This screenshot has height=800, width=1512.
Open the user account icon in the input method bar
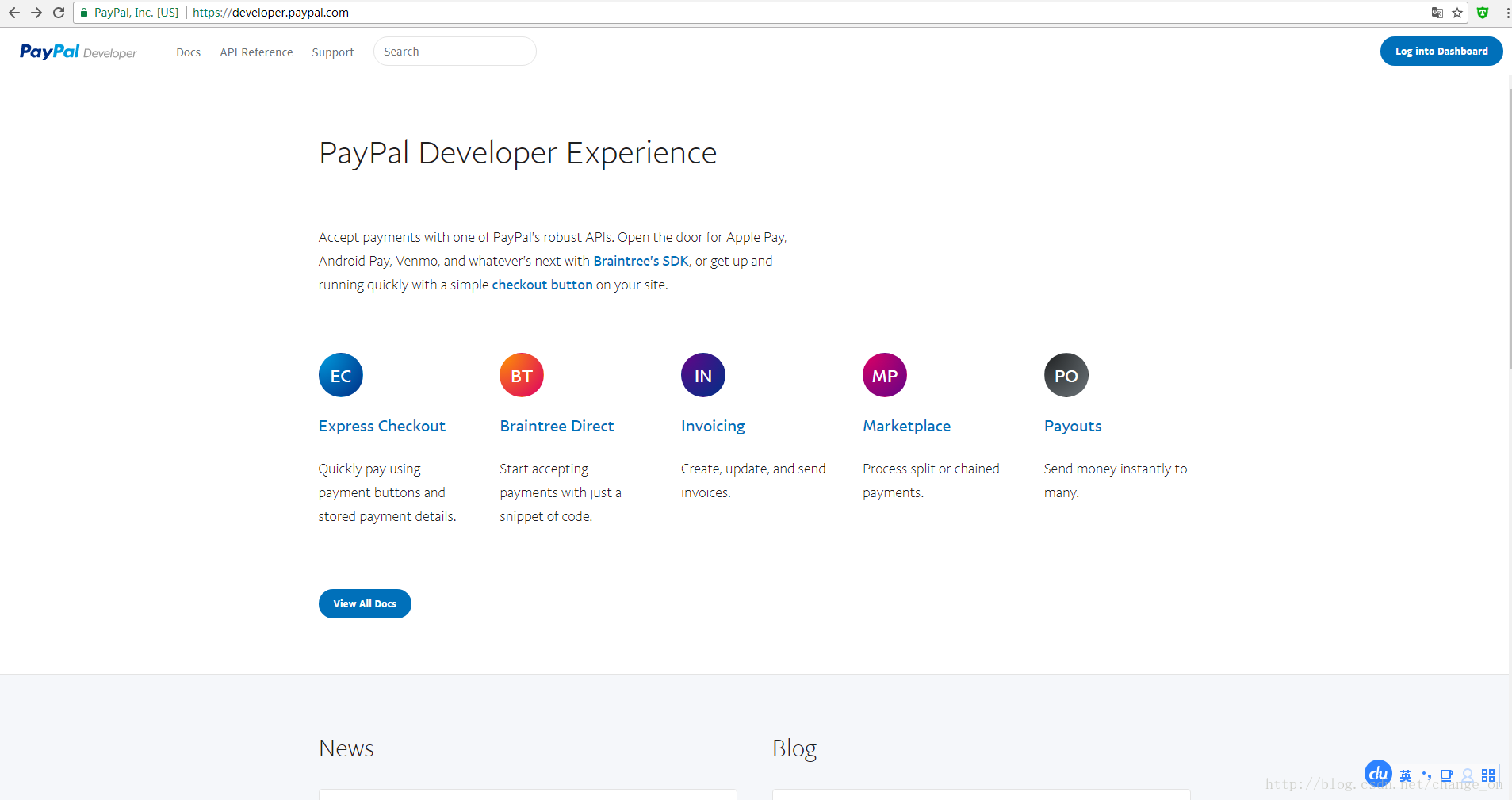pyautogui.click(x=1468, y=775)
